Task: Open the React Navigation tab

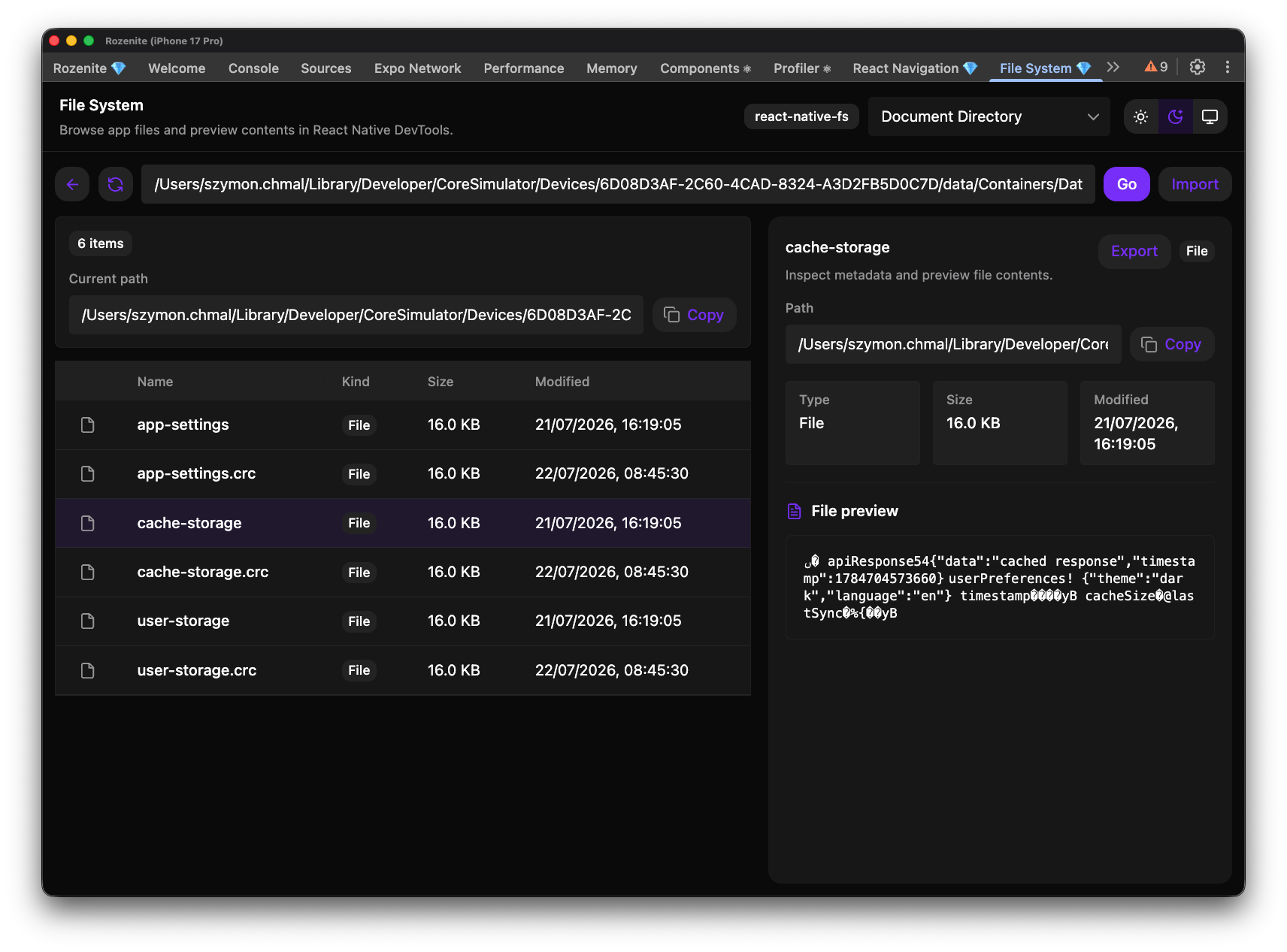Action: point(915,68)
